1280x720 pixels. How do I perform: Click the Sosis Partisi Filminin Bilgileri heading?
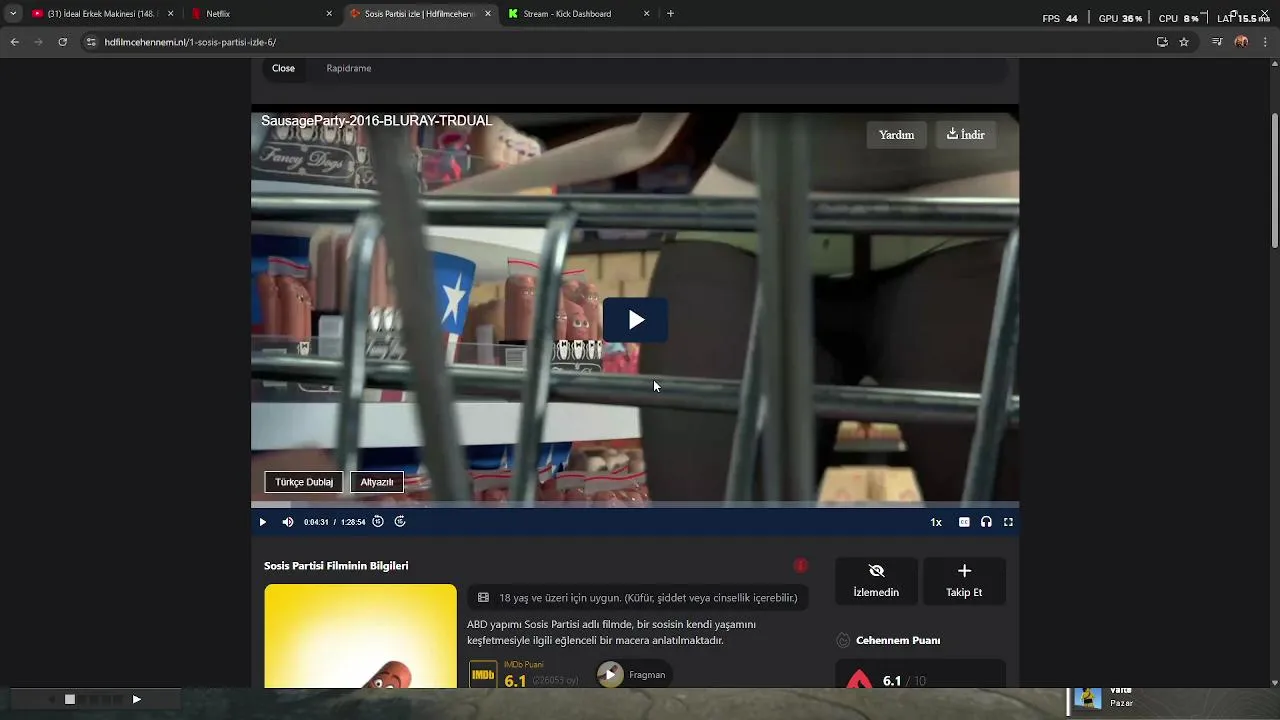pos(336,566)
